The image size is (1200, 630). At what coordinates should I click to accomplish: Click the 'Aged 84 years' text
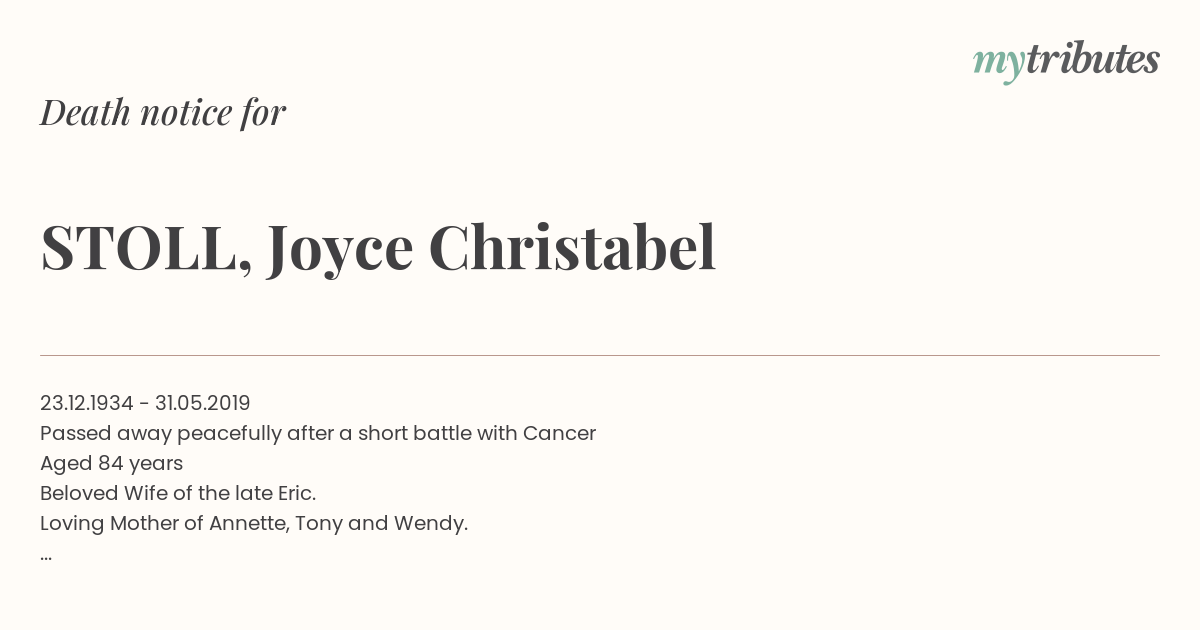[x=111, y=464]
